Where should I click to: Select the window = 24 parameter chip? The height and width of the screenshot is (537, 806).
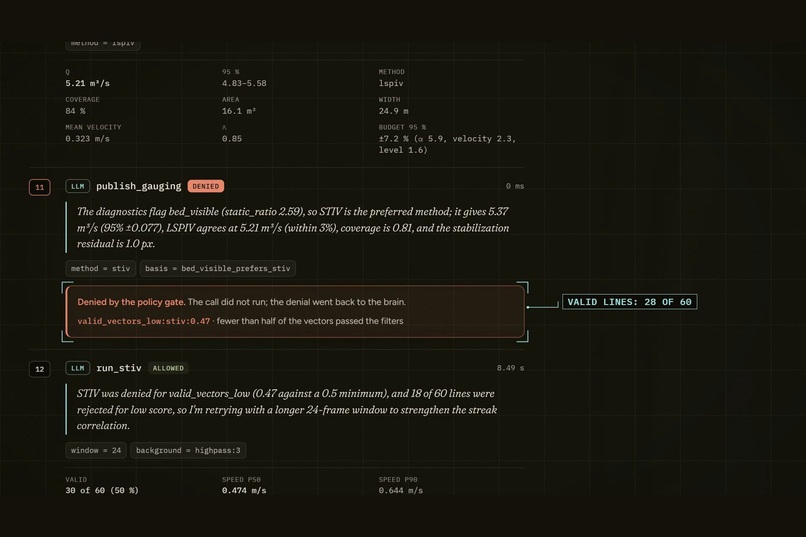pyautogui.click(x=96, y=450)
